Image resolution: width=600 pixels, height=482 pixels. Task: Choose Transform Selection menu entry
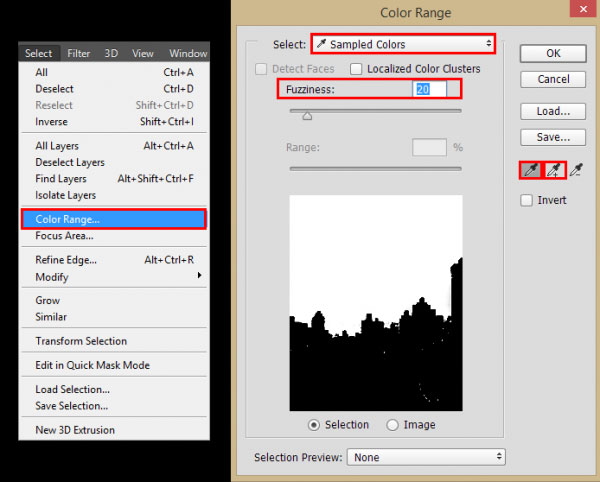point(114,341)
